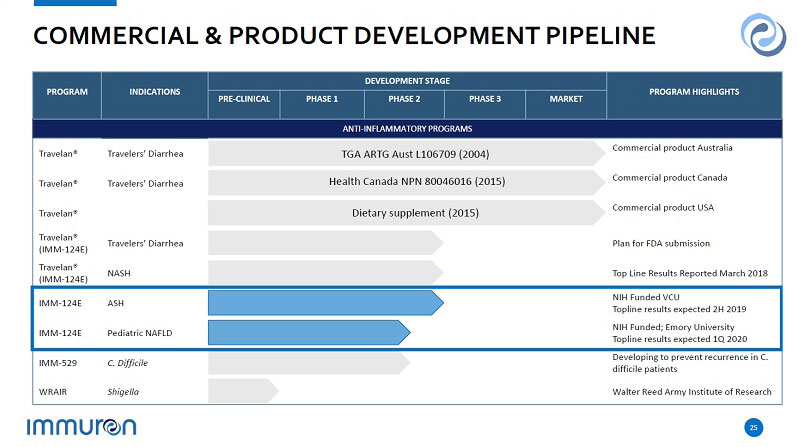Select IMM-124E program in ASH row
Screen dimensions: 799x447
coord(60,303)
